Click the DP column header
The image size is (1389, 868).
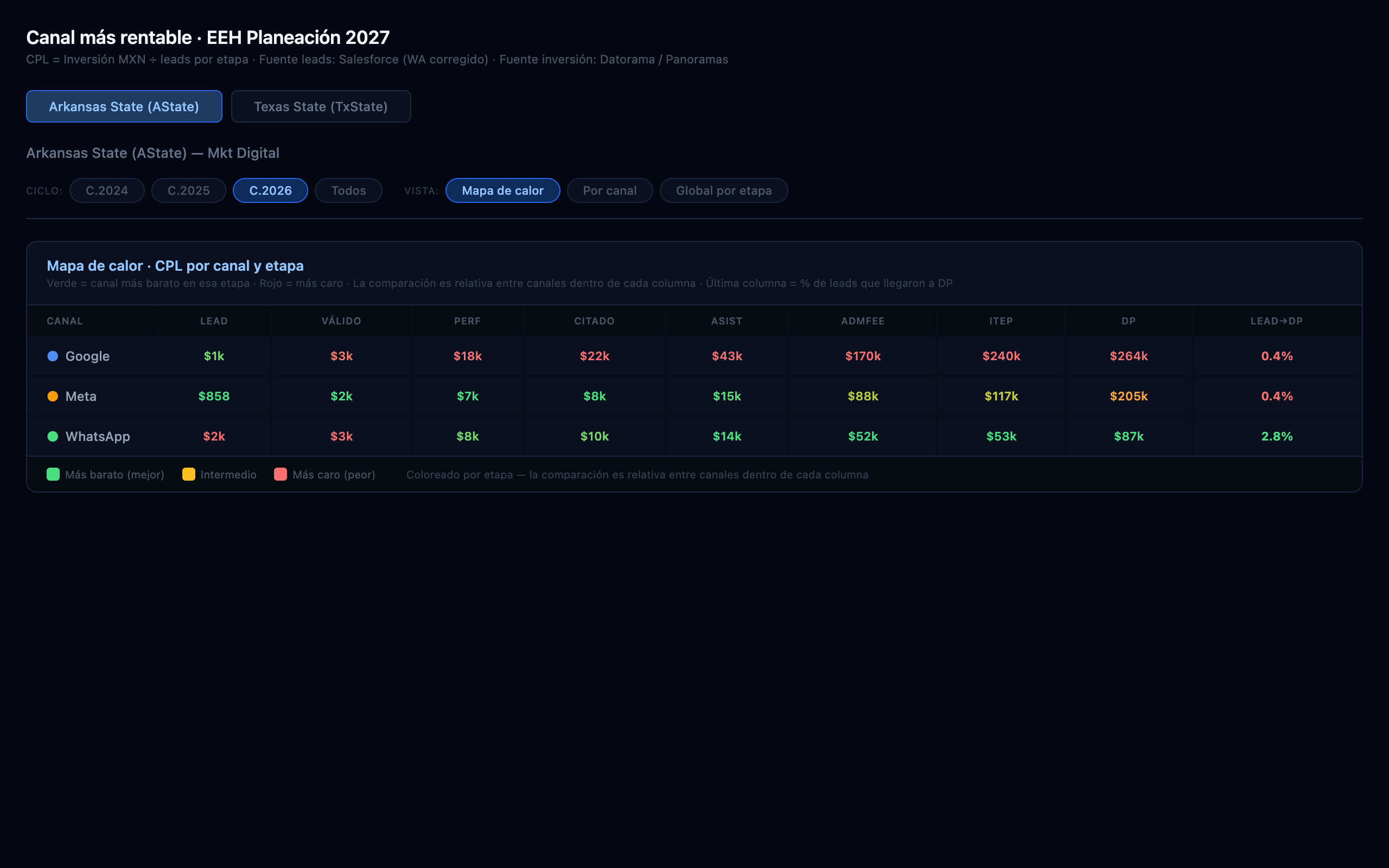click(1129, 321)
